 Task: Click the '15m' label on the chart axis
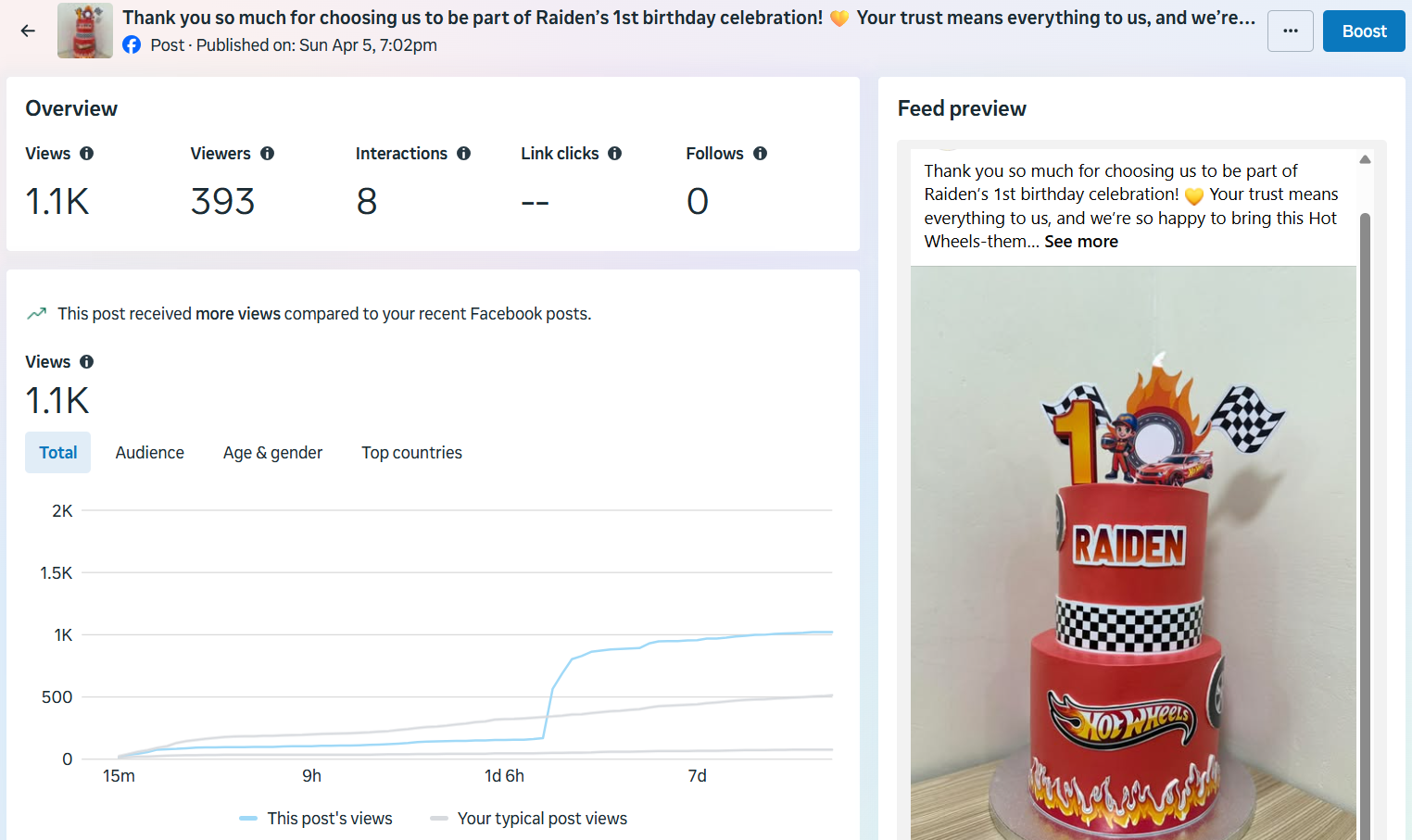pyautogui.click(x=119, y=776)
